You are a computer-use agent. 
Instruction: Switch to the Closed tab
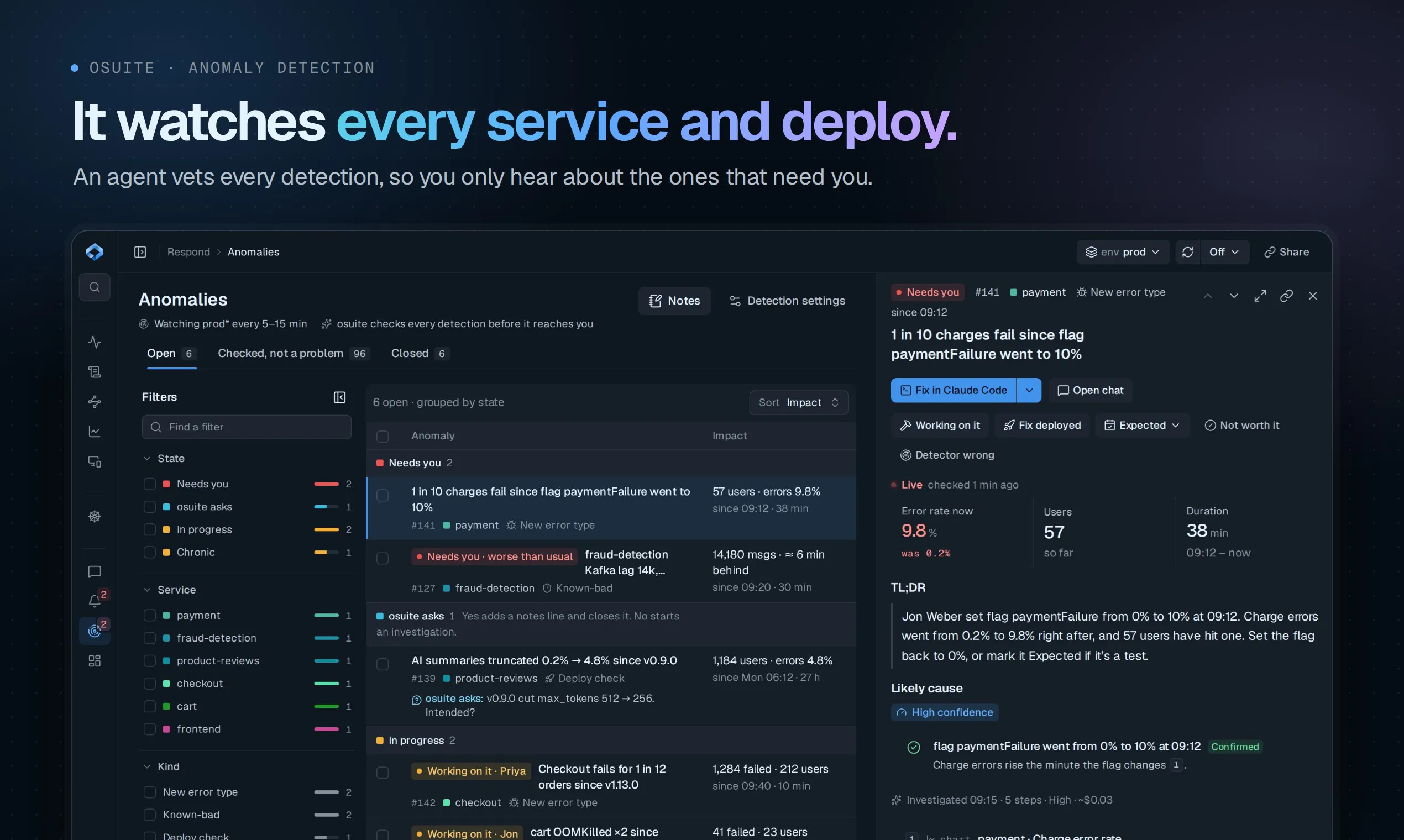click(420, 354)
